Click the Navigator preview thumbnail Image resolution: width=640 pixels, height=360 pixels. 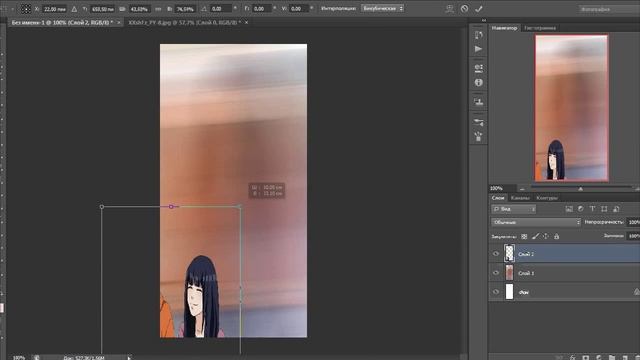coord(571,108)
